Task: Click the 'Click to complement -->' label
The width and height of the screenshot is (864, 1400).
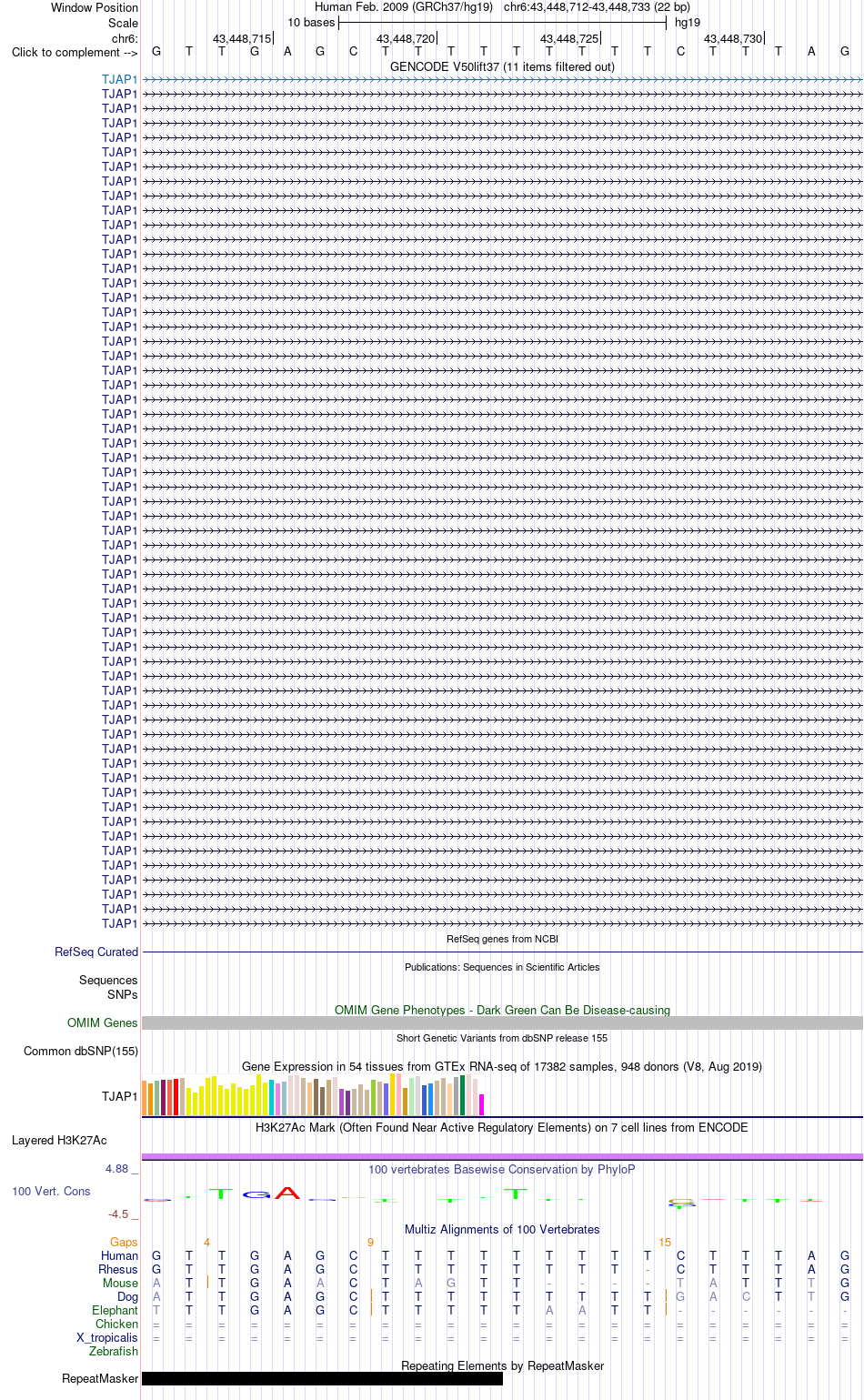Action: tap(75, 52)
